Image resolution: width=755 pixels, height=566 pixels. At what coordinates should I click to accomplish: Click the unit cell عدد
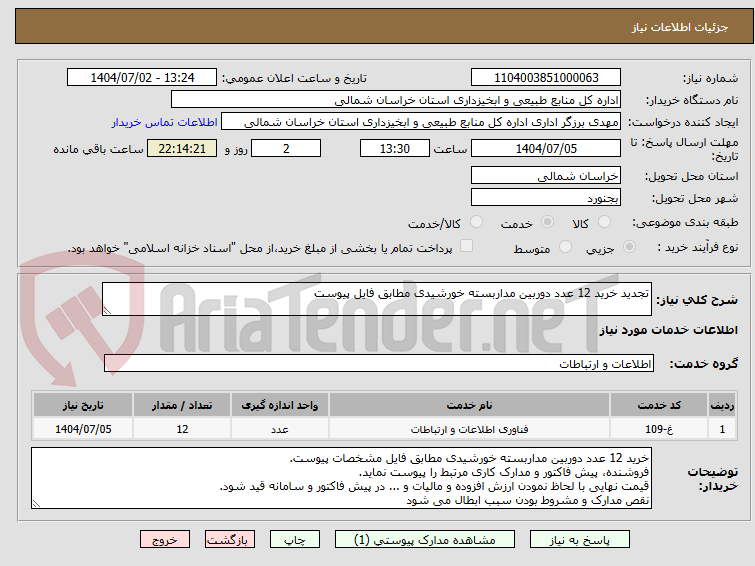click(280, 429)
